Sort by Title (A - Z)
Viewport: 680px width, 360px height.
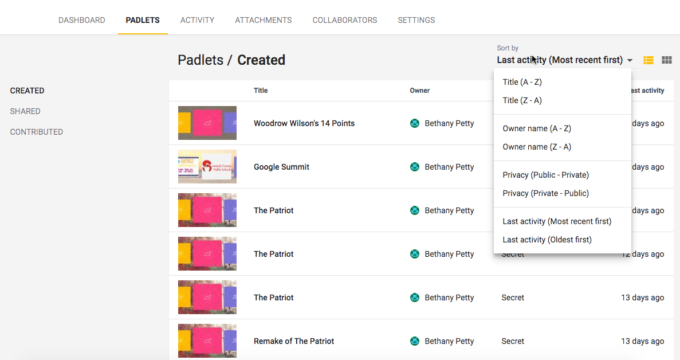point(522,82)
